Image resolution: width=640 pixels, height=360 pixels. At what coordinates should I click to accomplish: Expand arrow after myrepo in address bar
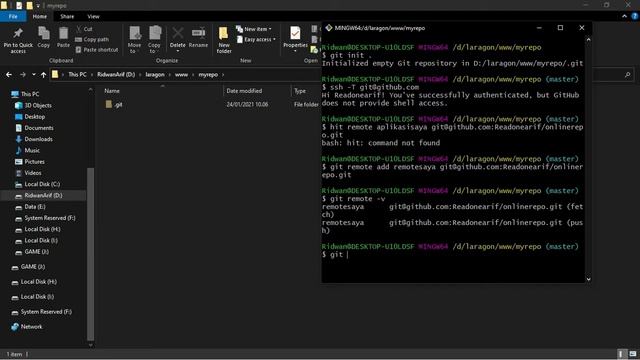click(x=223, y=75)
